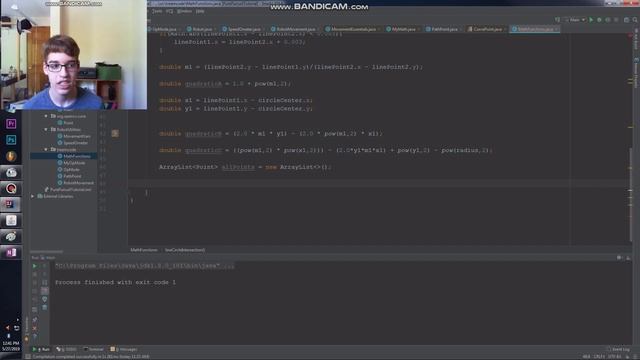Select MathFunctions in project tree

click(74, 156)
